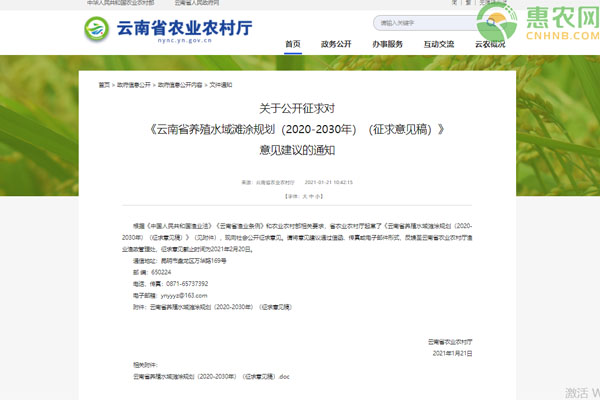Open the 办事服务 navigation menu

tap(388, 44)
